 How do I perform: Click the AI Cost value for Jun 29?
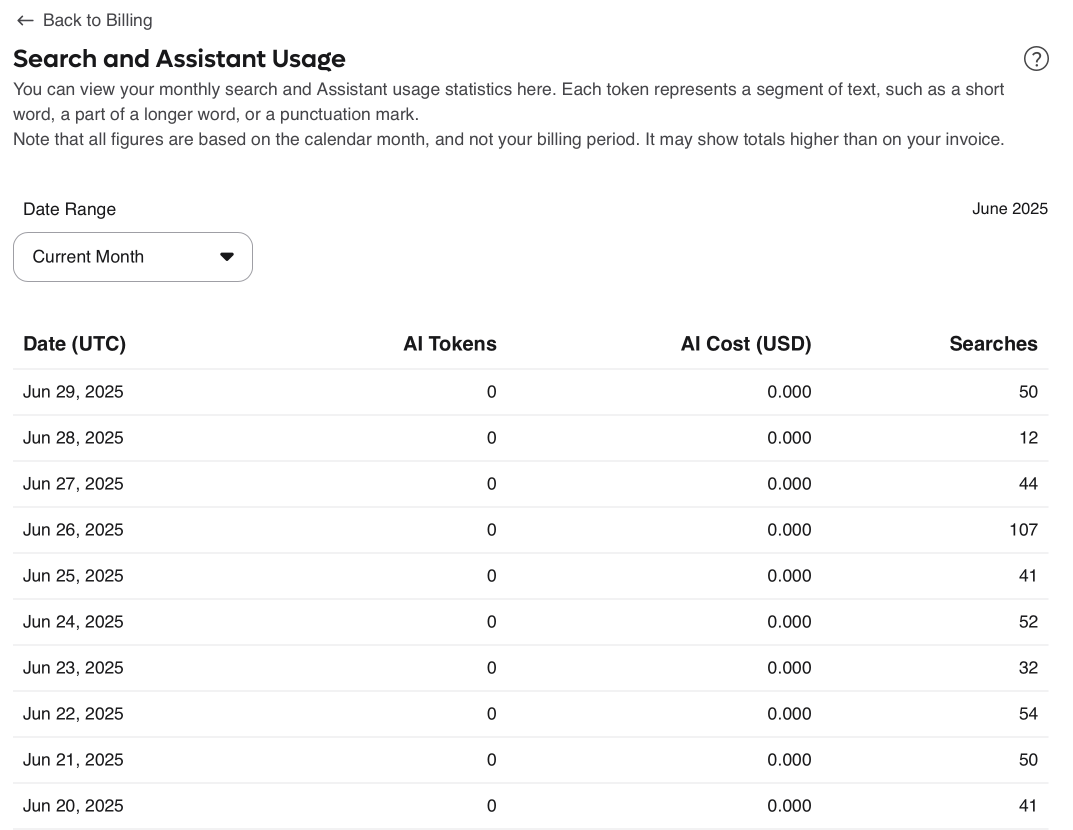[x=789, y=391]
